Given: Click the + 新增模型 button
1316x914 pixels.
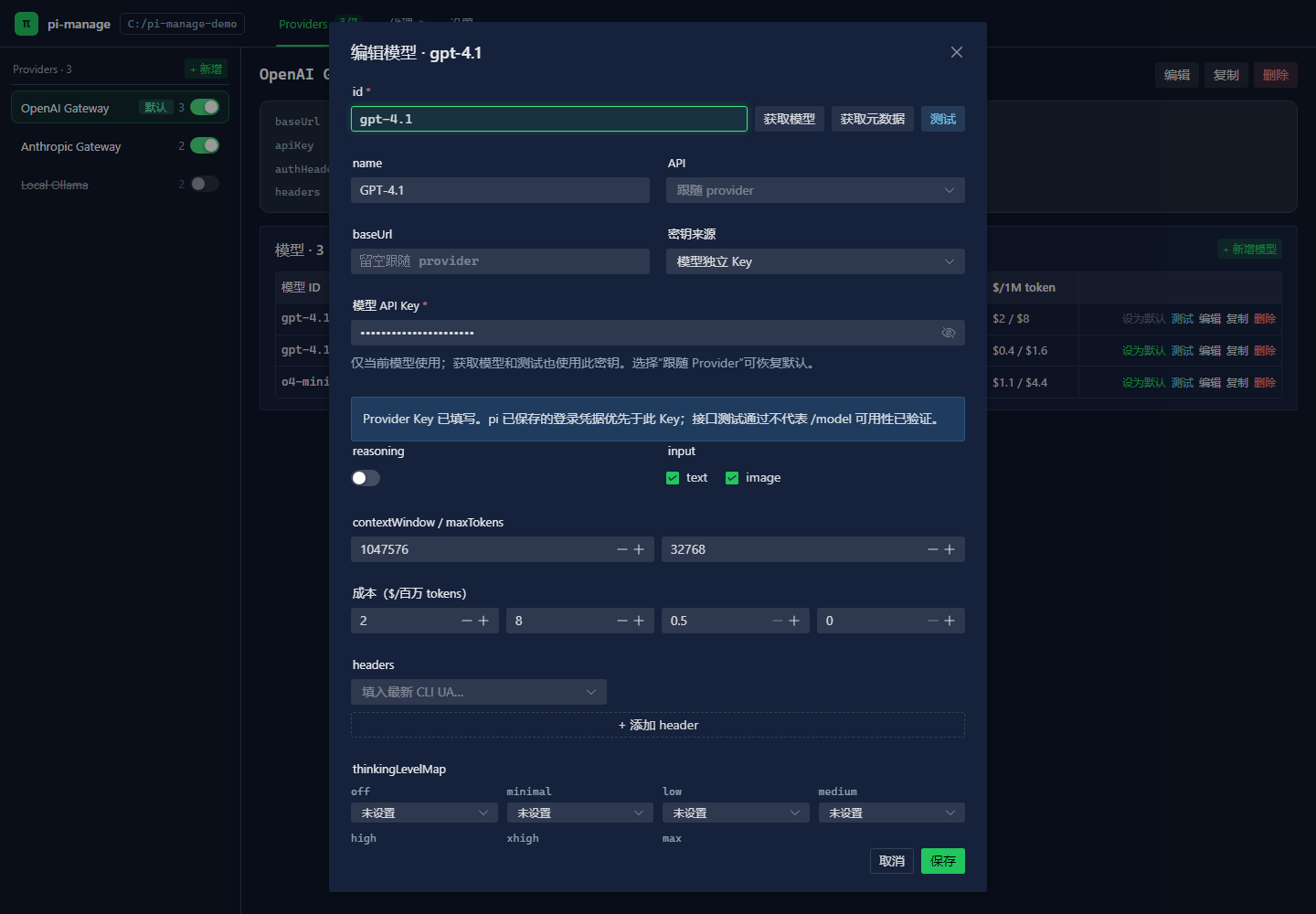Looking at the screenshot, I should 1250,250.
